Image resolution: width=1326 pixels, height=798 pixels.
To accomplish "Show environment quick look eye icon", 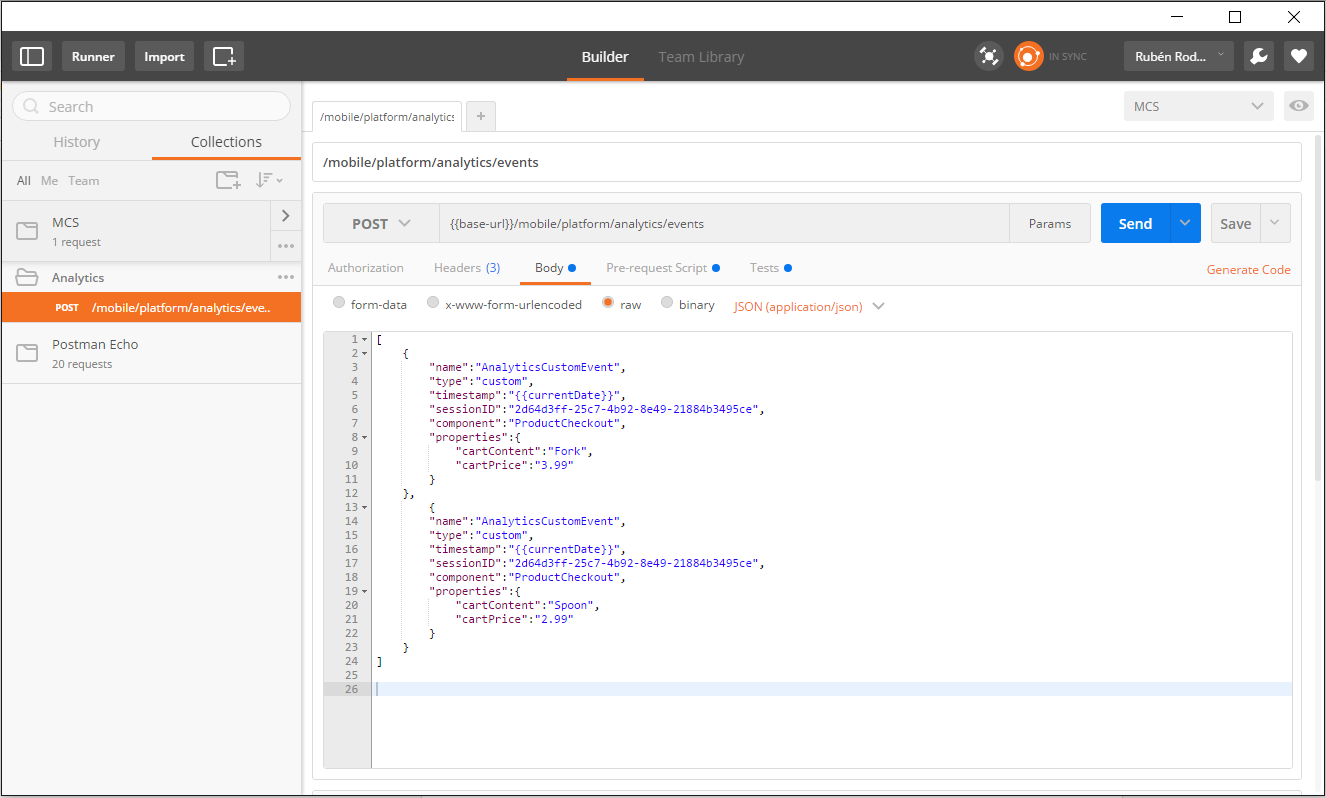I will click(1299, 106).
